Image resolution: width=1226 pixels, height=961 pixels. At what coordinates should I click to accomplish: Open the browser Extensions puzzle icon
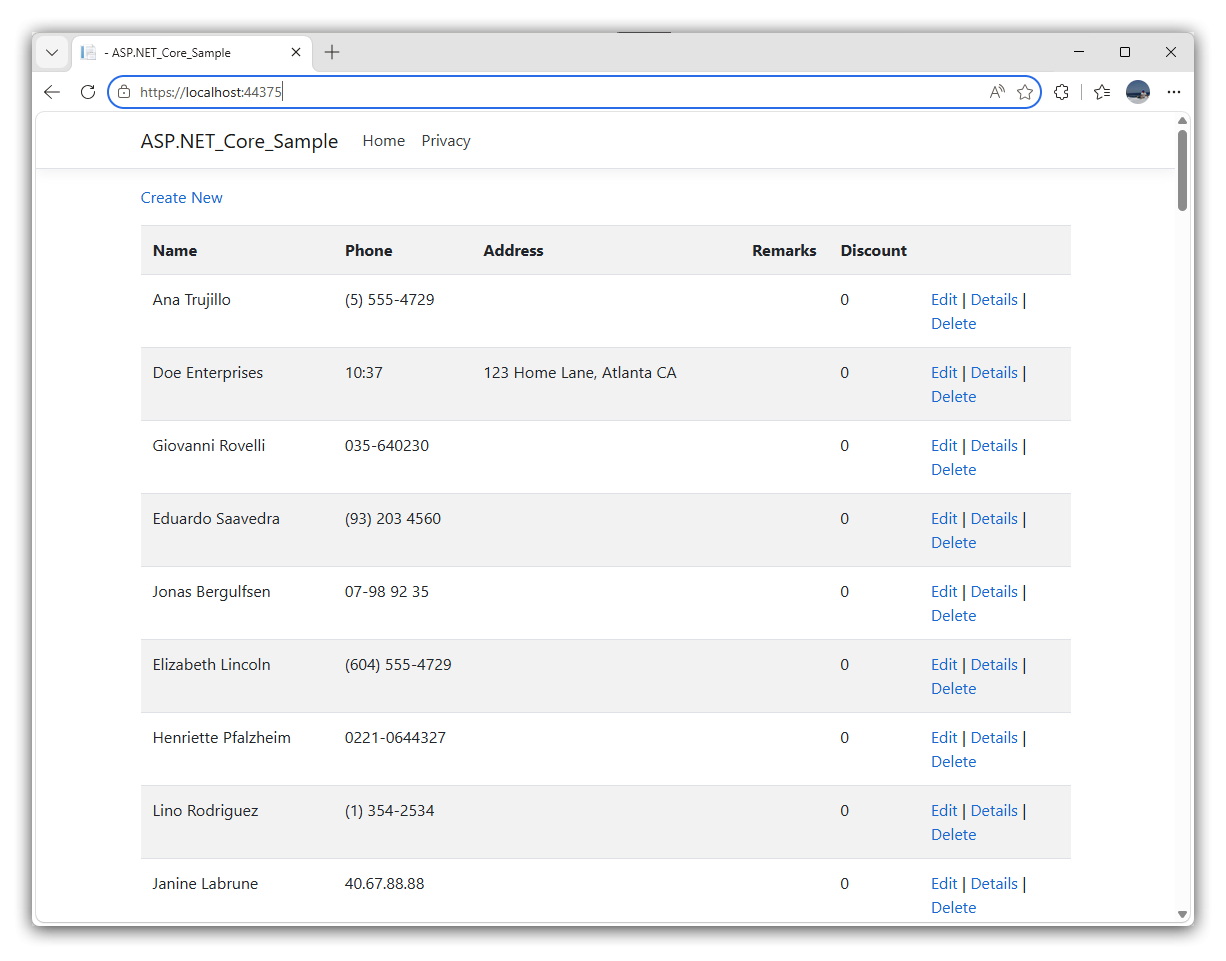(x=1061, y=92)
